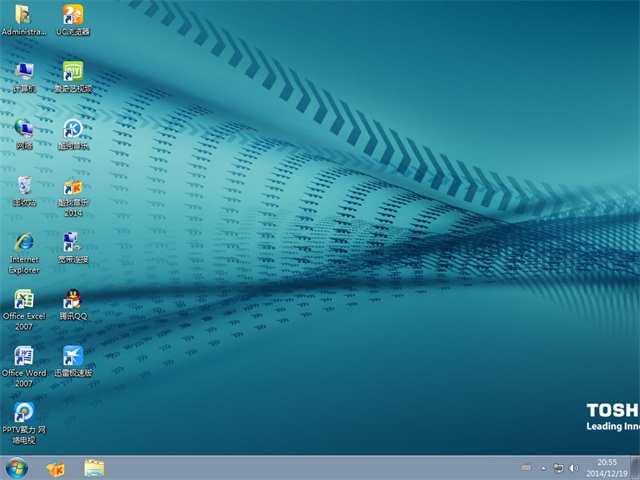Select the 网络 (Network) desktop icon

[24, 130]
